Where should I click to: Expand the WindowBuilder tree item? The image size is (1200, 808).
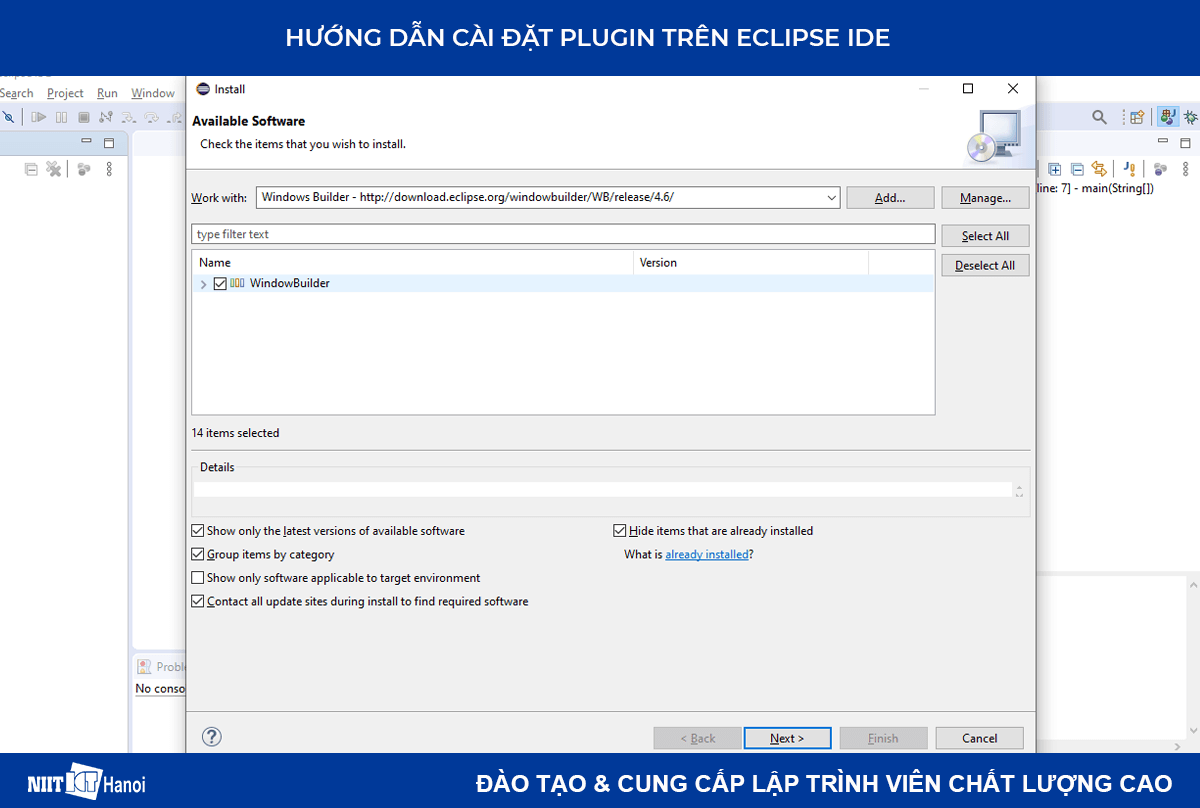[x=203, y=283]
